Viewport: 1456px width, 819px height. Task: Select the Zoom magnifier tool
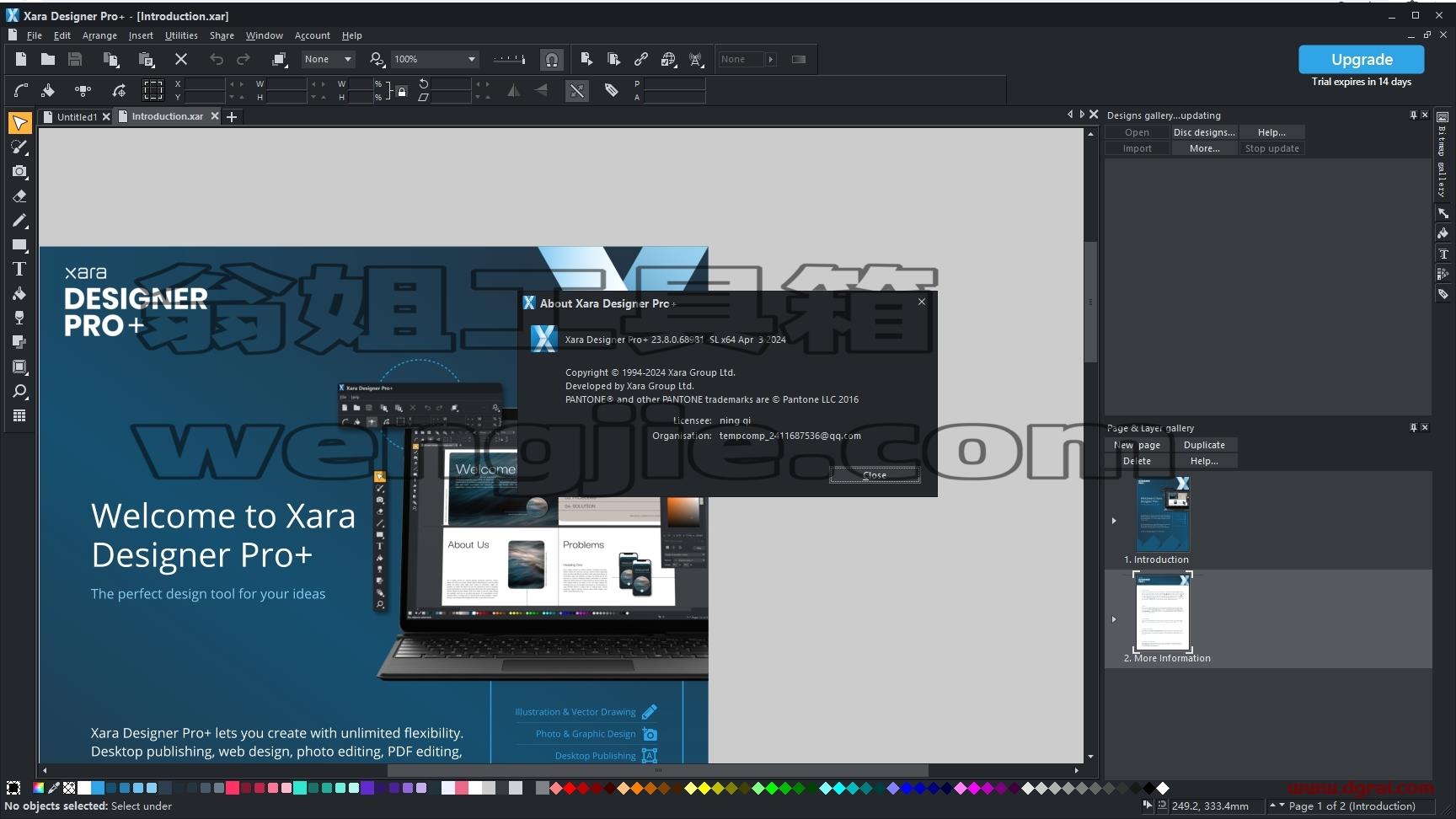pos(19,391)
